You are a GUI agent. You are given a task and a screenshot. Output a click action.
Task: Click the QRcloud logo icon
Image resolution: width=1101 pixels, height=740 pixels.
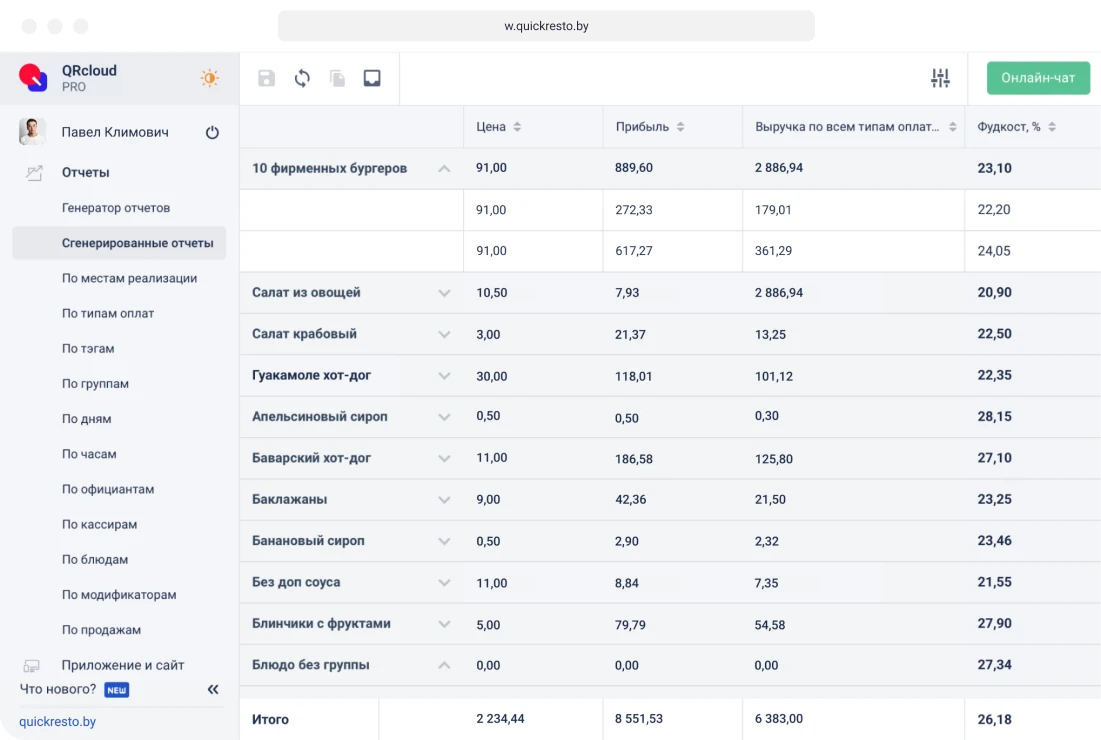pyautogui.click(x=33, y=77)
